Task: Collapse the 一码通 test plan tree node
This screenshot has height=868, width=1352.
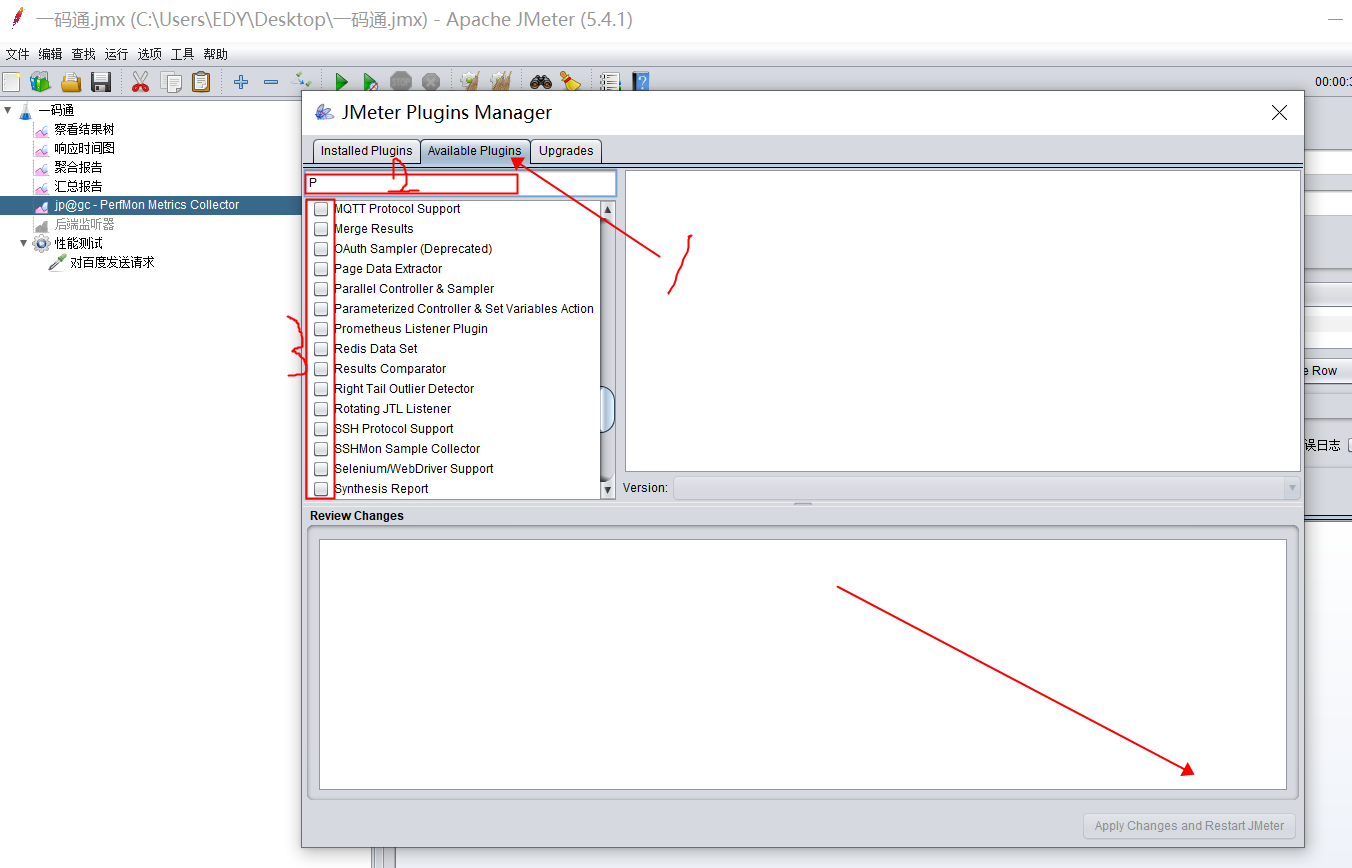Action: click(x=9, y=110)
